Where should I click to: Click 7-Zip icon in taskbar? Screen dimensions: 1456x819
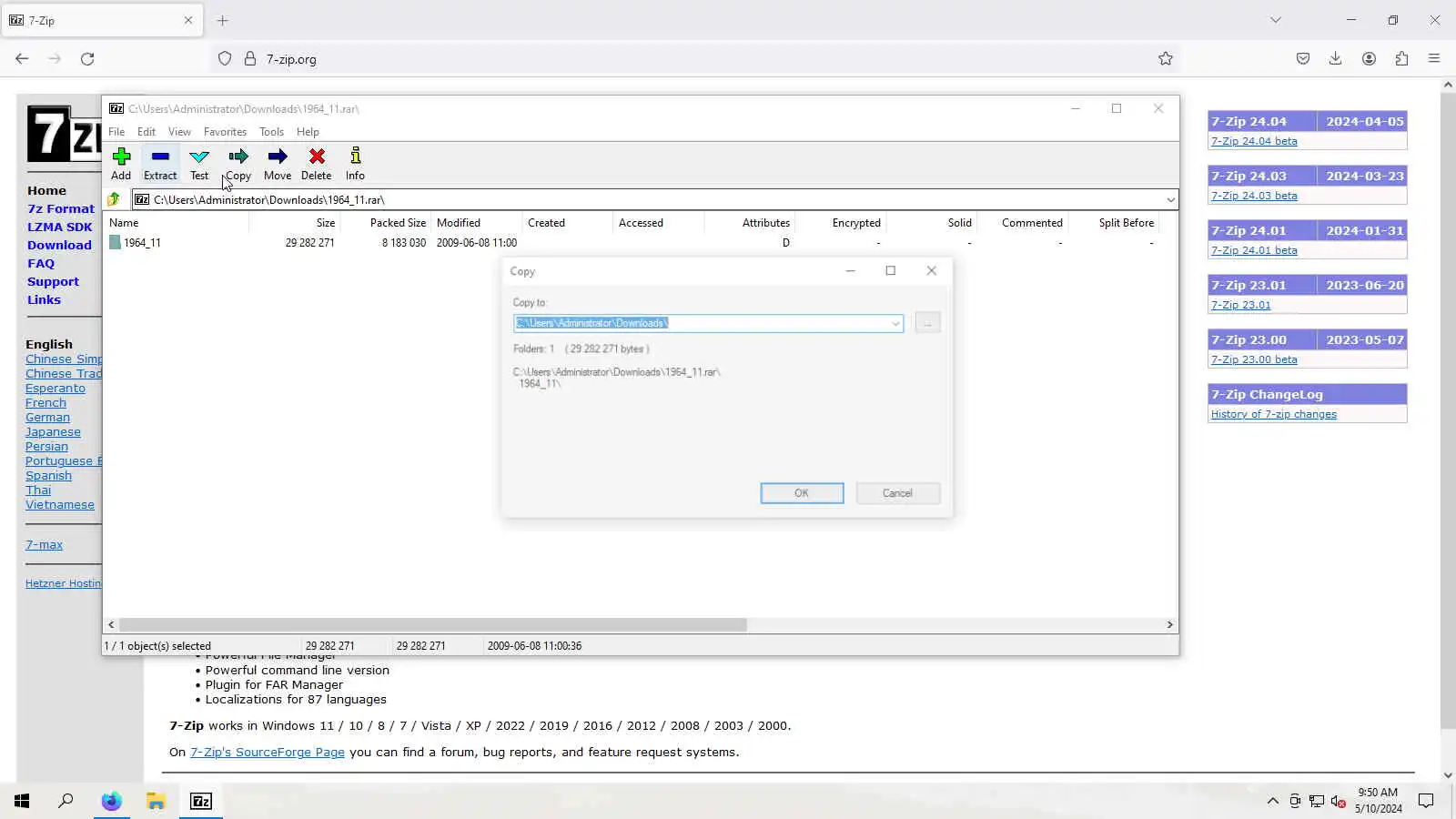(x=201, y=801)
